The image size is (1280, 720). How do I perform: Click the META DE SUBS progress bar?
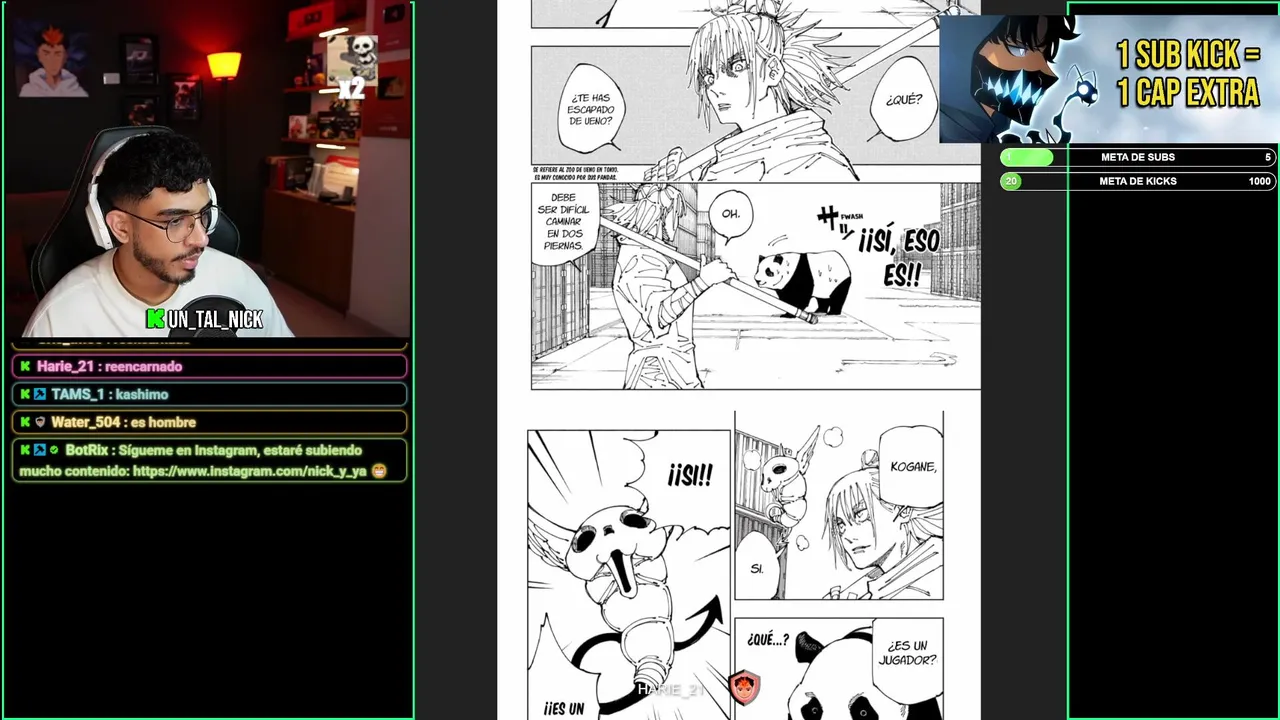pyautogui.click(x=1137, y=157)
